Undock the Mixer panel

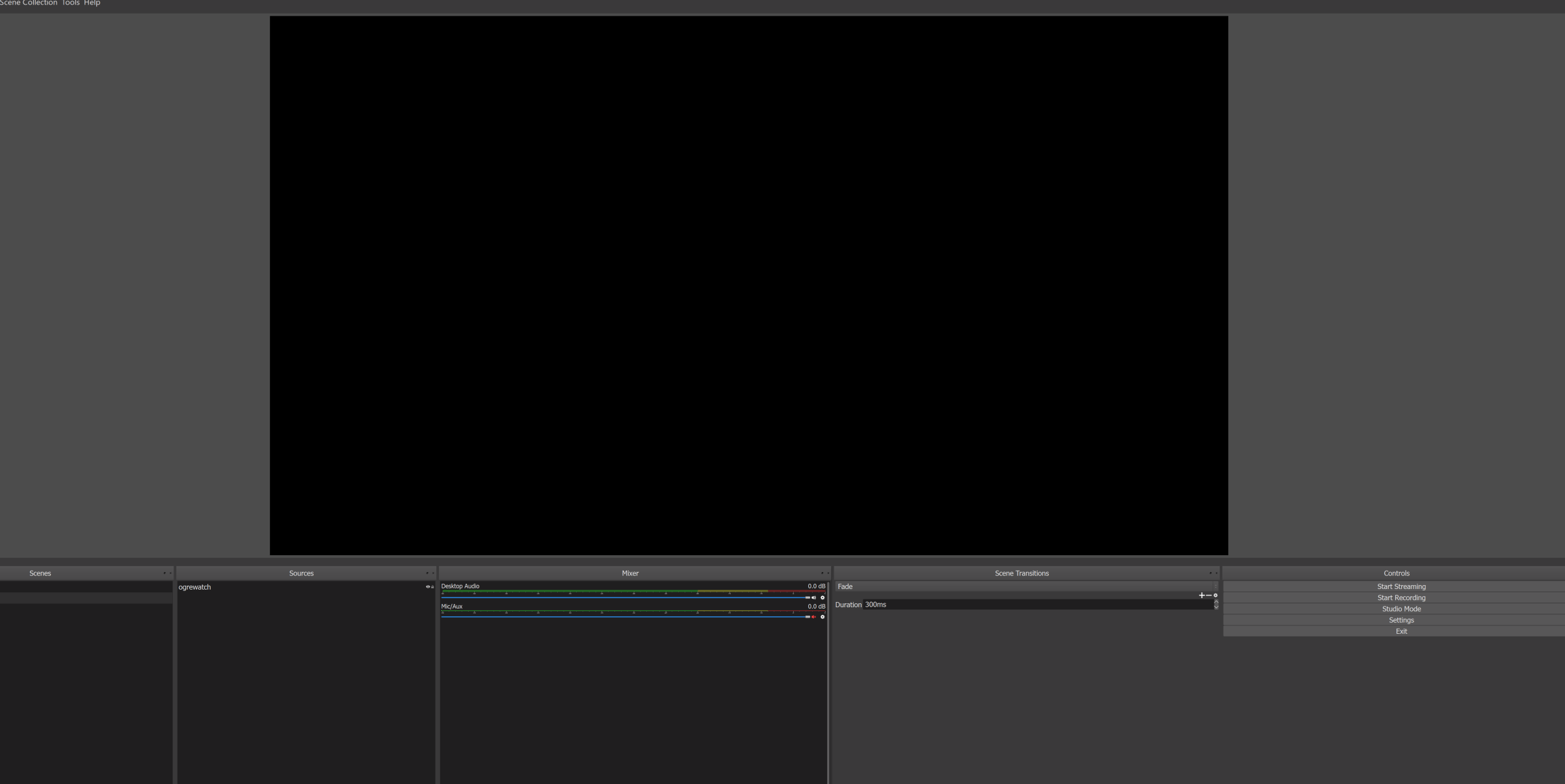click(822, 573)
